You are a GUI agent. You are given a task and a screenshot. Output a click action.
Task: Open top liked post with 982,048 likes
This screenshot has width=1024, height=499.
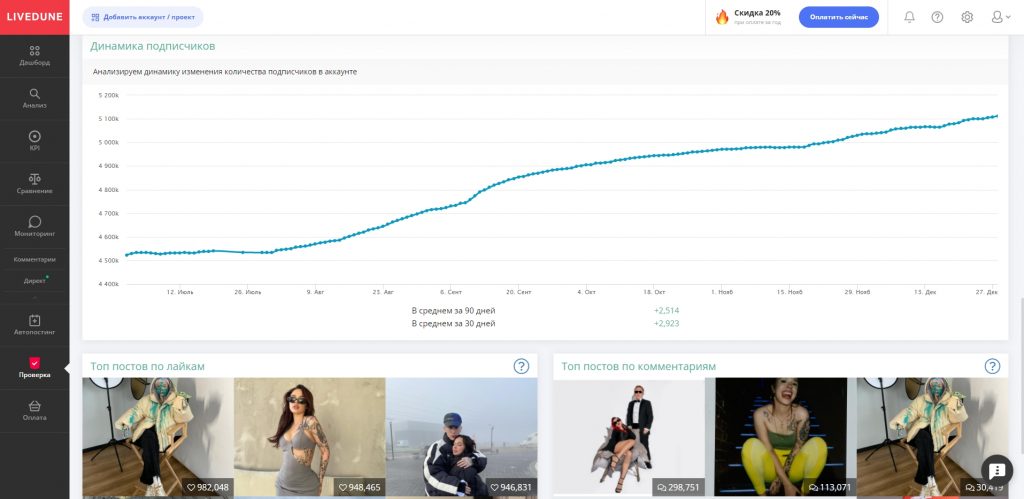point(158,436)
